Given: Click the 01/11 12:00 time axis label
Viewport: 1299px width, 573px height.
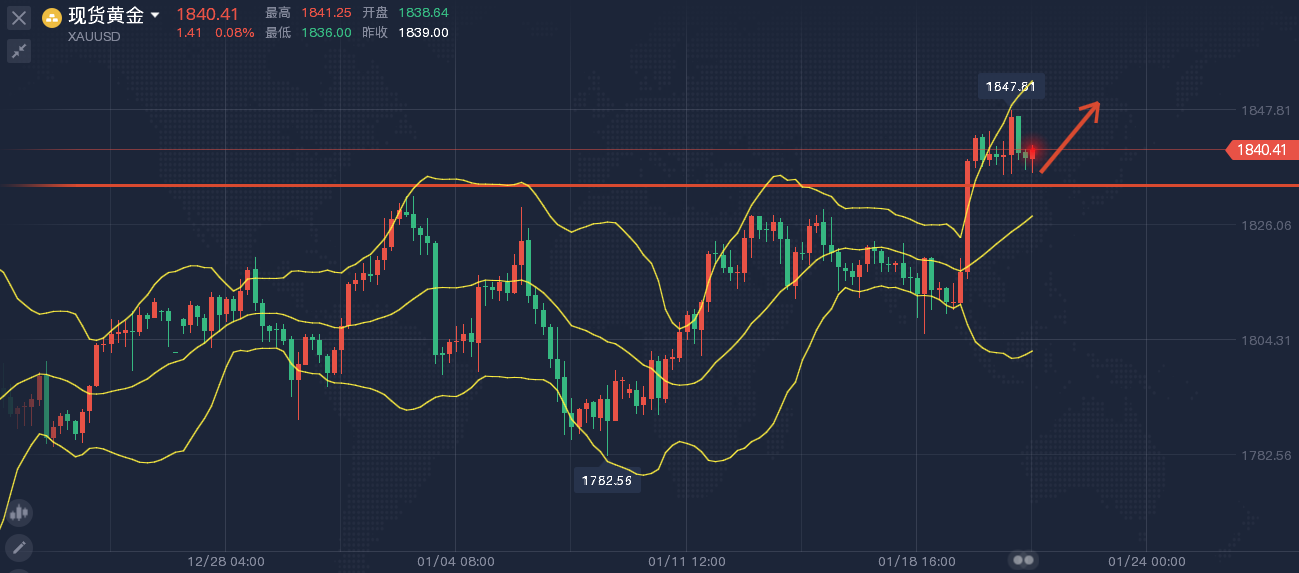Looking at the screenshot, I should pos(687,561).
